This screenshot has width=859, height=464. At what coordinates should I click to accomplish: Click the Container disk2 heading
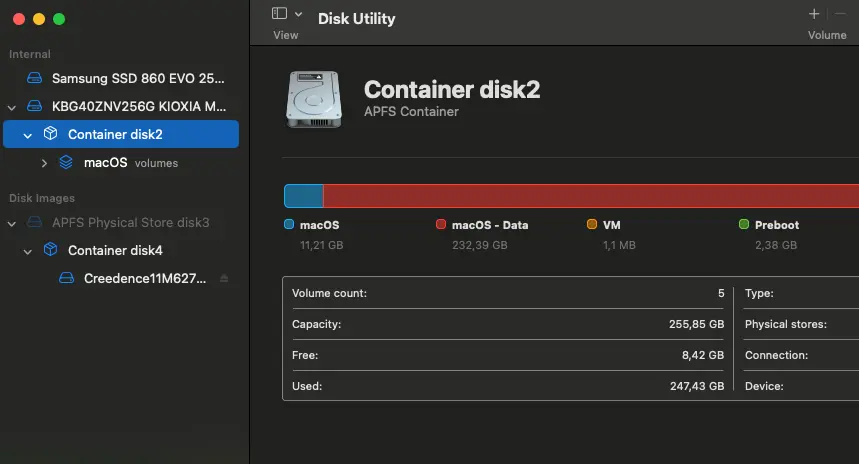pos(452,89)
